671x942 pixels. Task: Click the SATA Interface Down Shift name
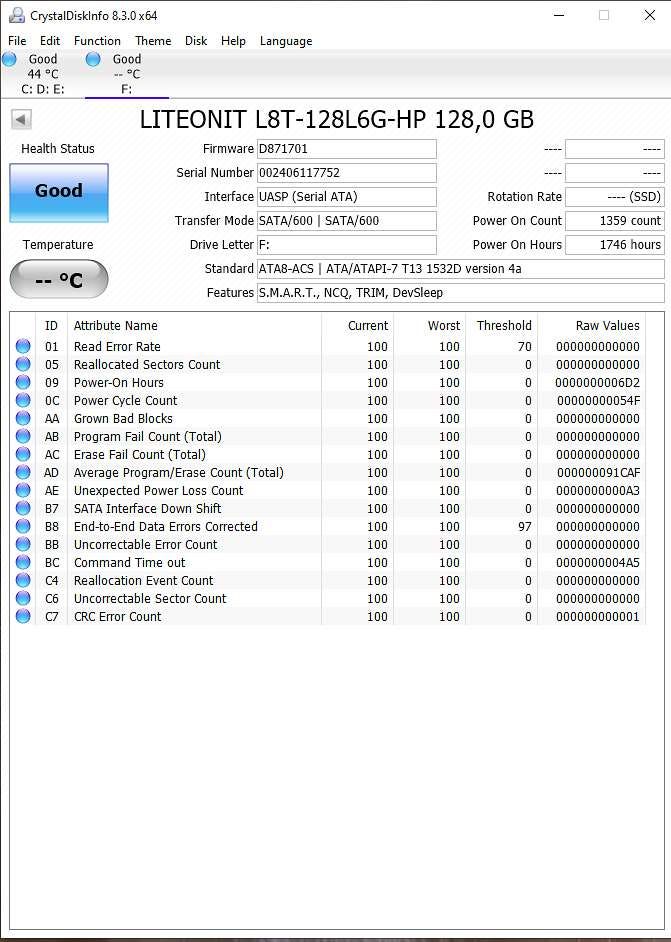tap(147, 509)
